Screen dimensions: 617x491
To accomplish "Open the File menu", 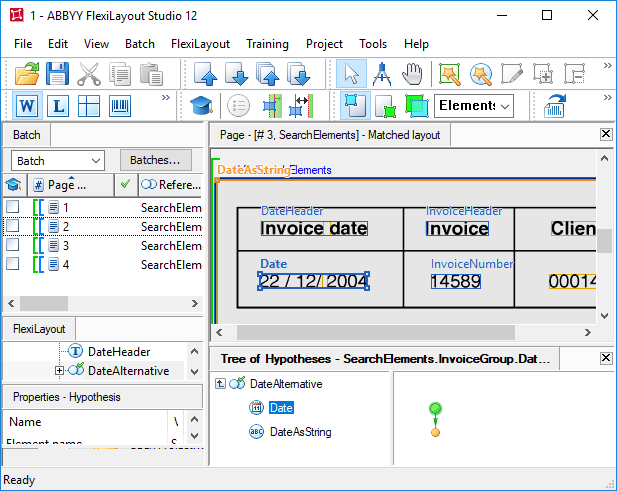I will pyautogui.click(x=23, y=44).
